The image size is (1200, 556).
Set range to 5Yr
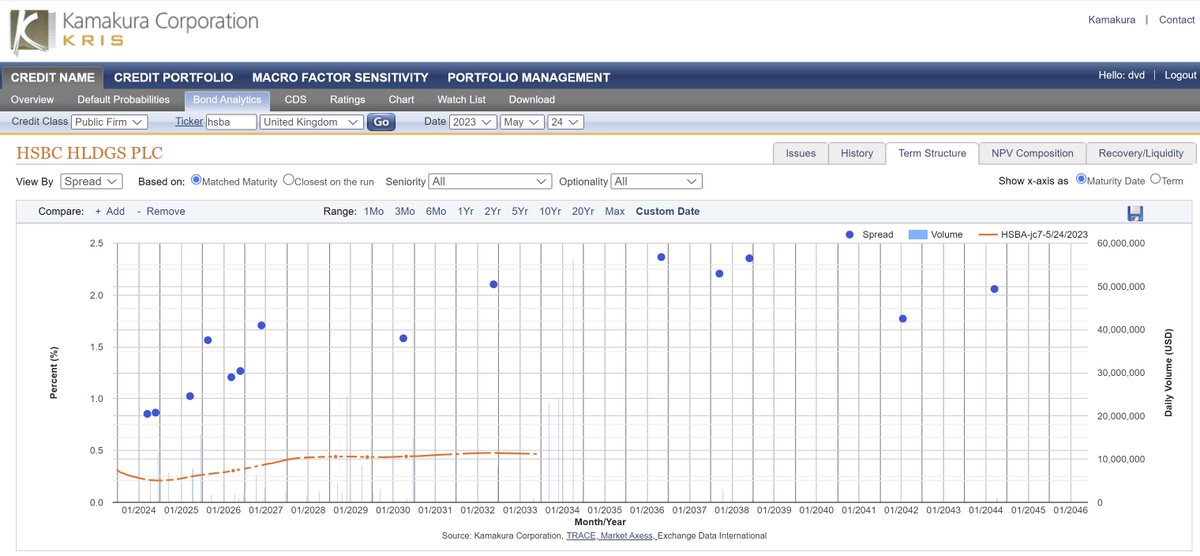tap(520, 211)
